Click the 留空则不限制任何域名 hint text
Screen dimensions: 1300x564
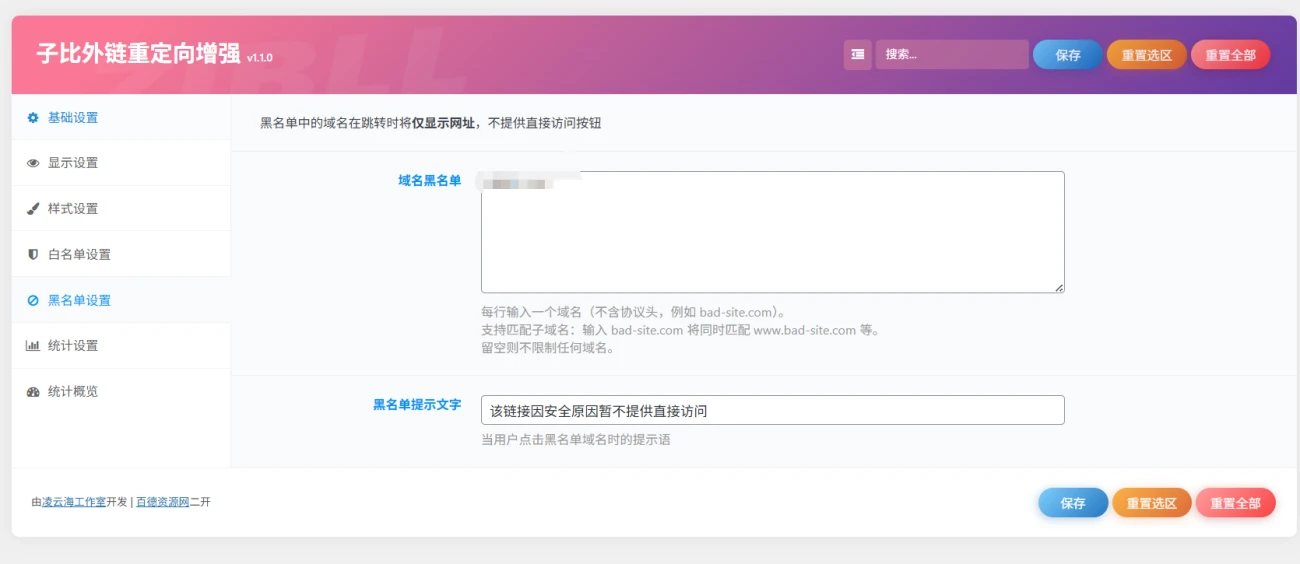click(548, 348)
